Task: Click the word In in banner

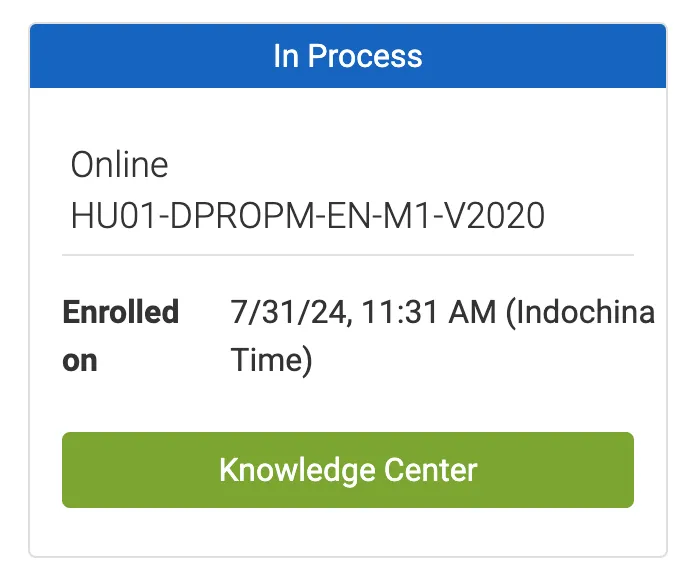Action: click(286, 56)
